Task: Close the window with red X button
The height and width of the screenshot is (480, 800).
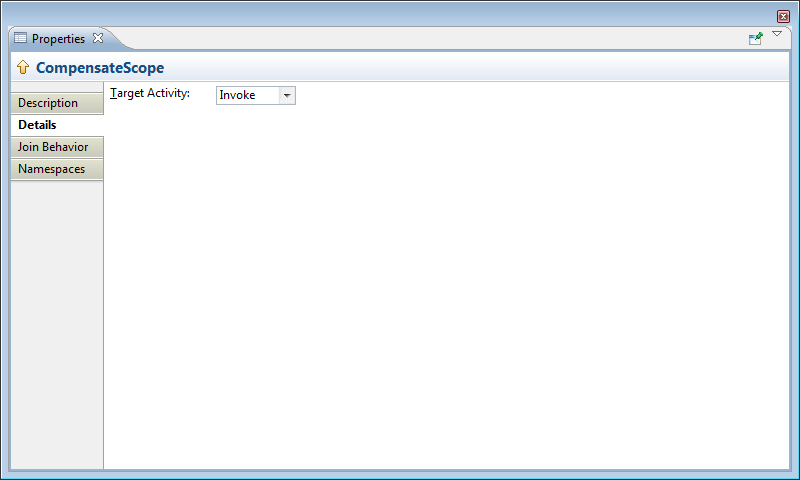Action: (x=784, y=16)
